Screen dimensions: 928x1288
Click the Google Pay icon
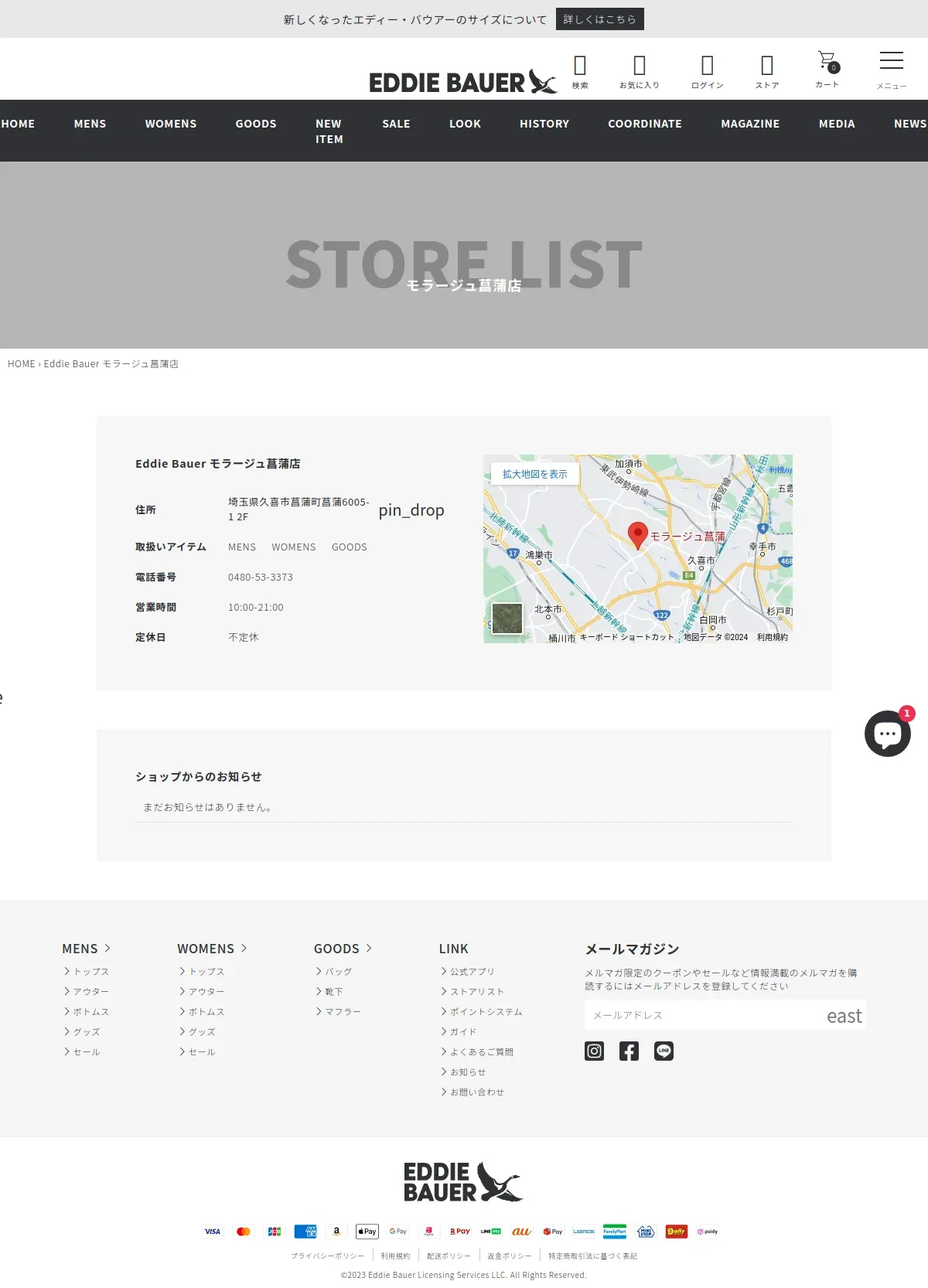click(x=398, y=1232)
